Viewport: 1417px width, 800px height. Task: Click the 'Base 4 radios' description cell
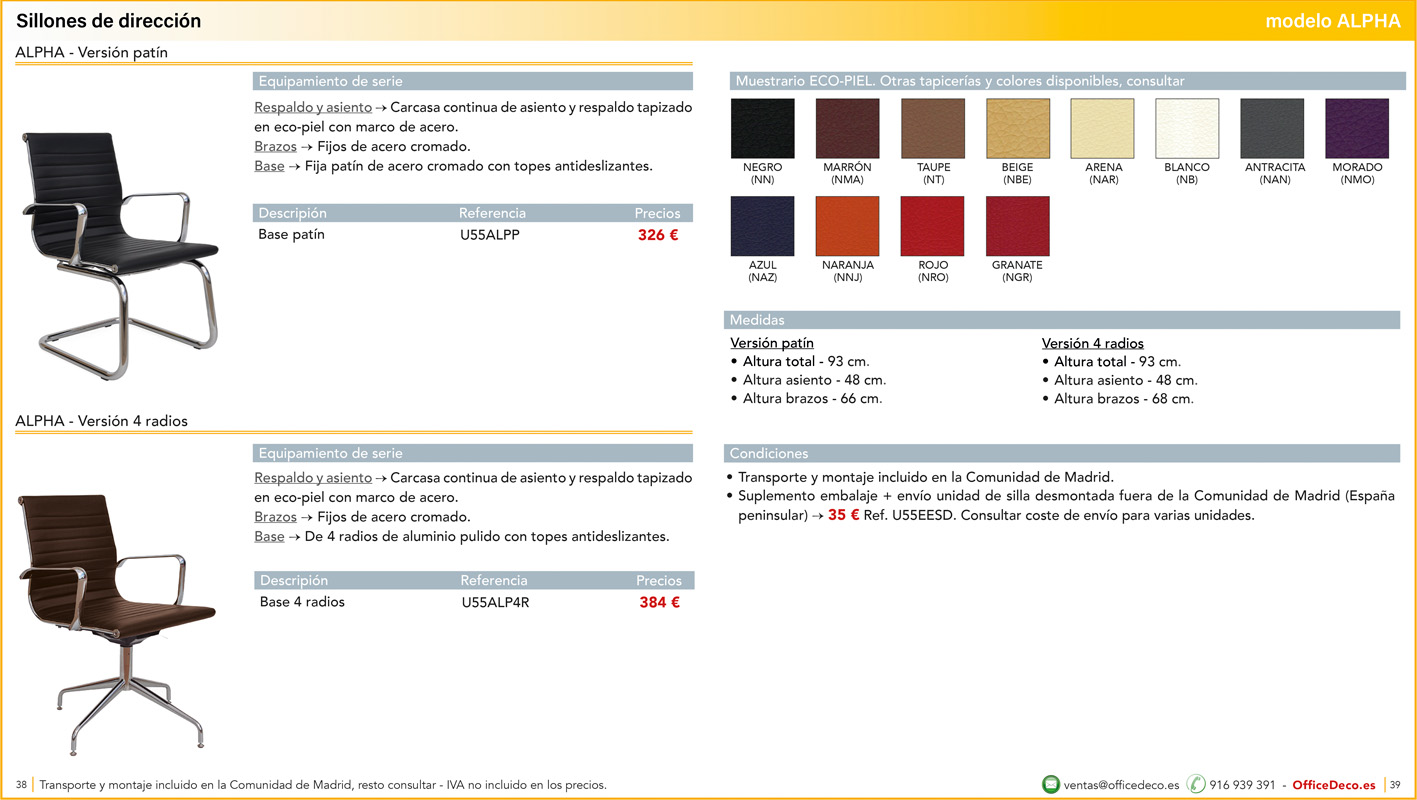[302, 602]
